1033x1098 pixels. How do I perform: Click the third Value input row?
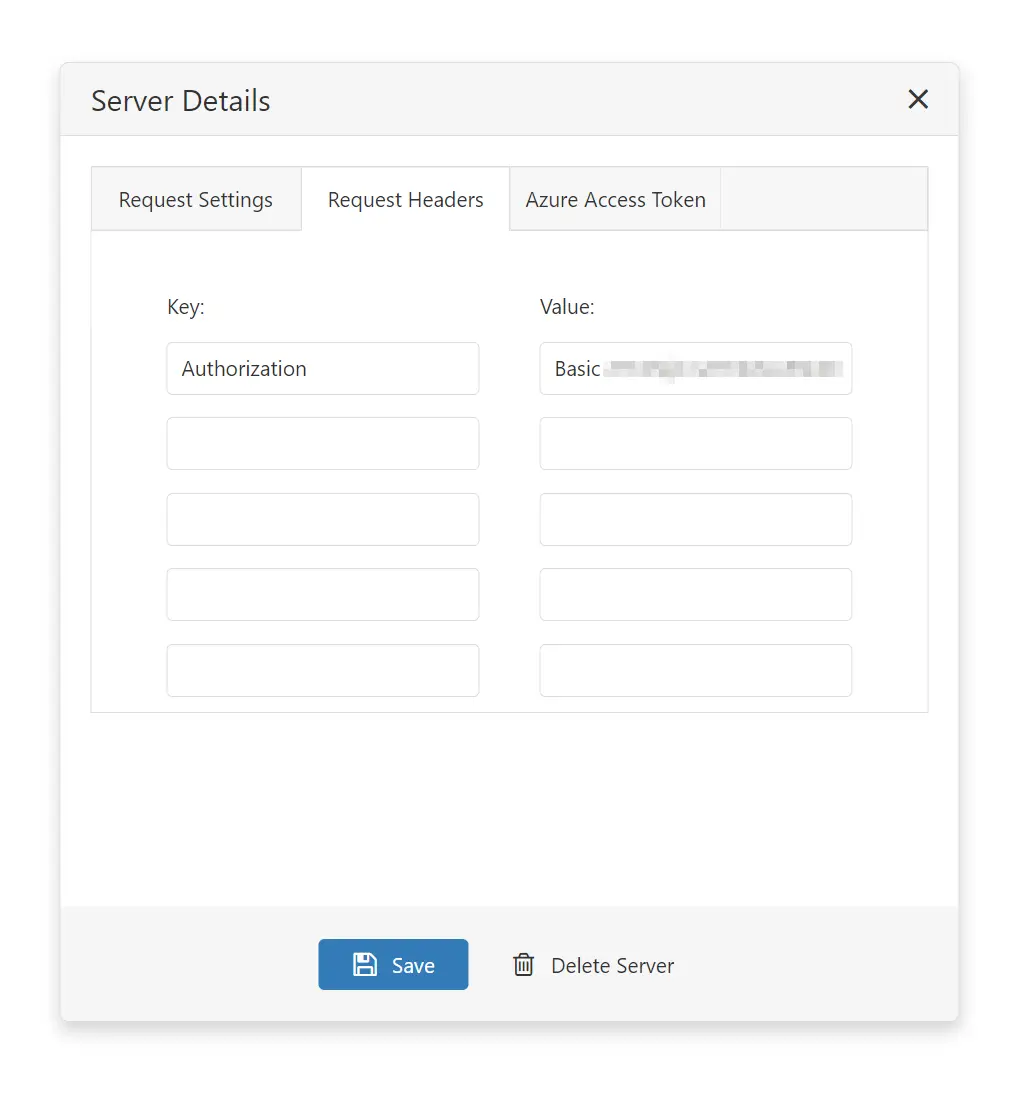695,519
